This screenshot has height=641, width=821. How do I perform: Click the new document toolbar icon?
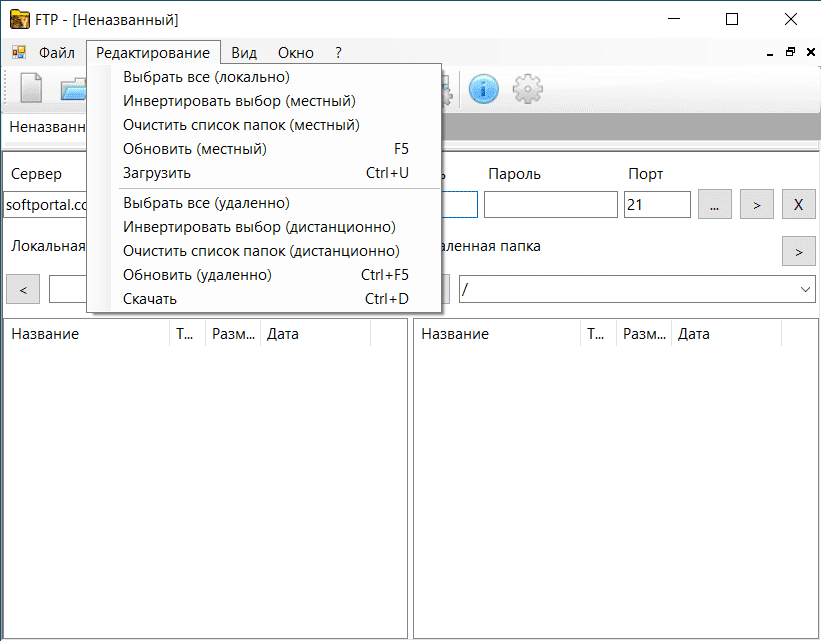click(31, 88)
